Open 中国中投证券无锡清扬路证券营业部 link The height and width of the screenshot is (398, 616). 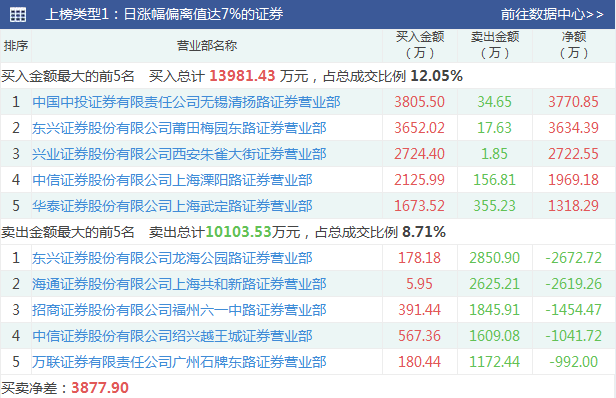pyautogui.click(x=186, y=102)
